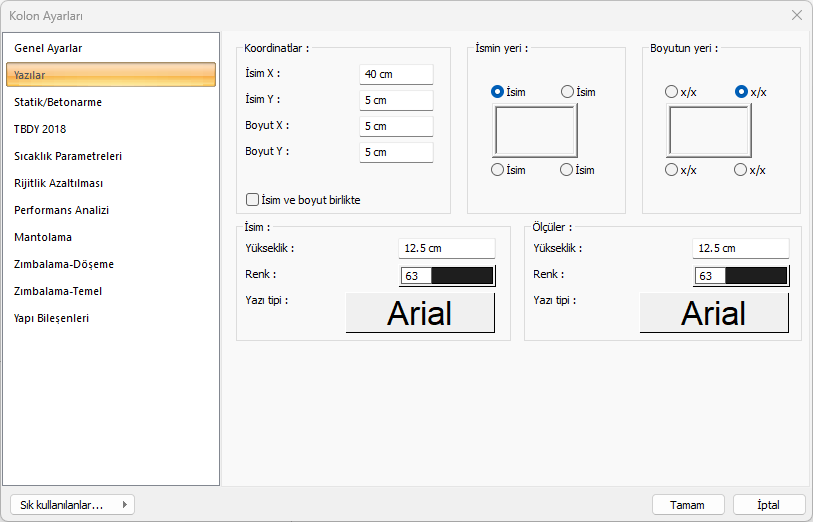Go to Performans Analizi settings
This screenshot has width=813, height=522.
61,210
